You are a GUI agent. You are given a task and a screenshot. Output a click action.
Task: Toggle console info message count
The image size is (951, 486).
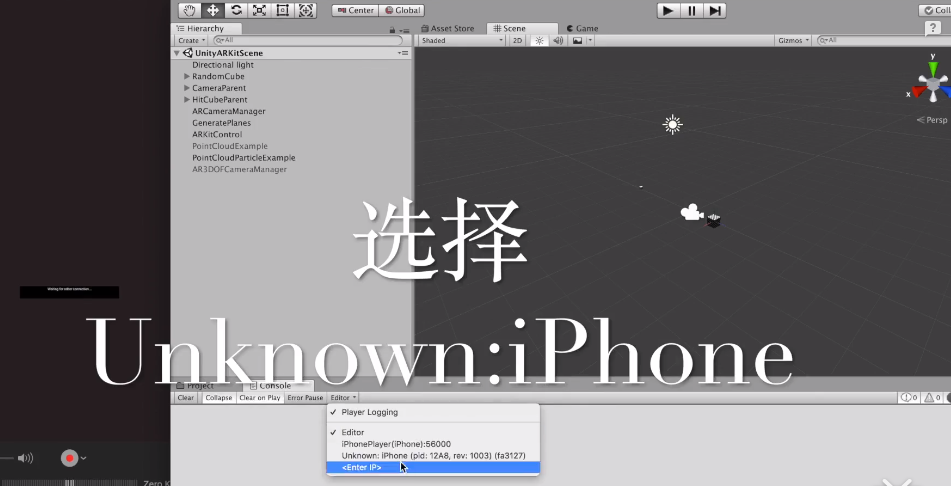pos(909,398)
